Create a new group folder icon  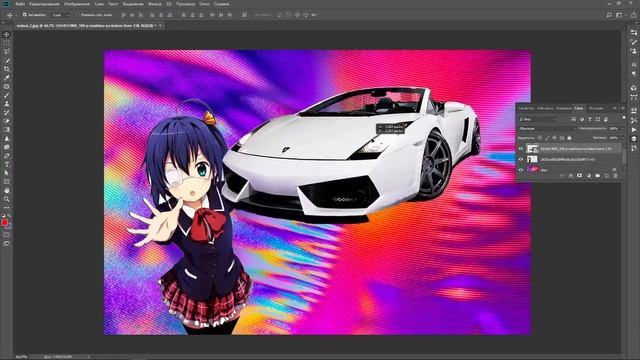[598, 176]
